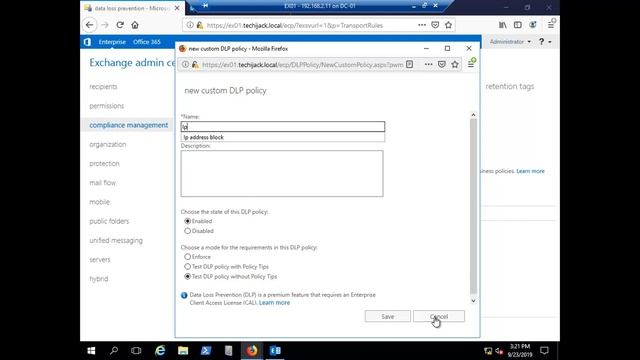Choose Test DLP policy without Policy Tips
The image size is (640, 360).
pyautogui.click(x=188, y=276)
